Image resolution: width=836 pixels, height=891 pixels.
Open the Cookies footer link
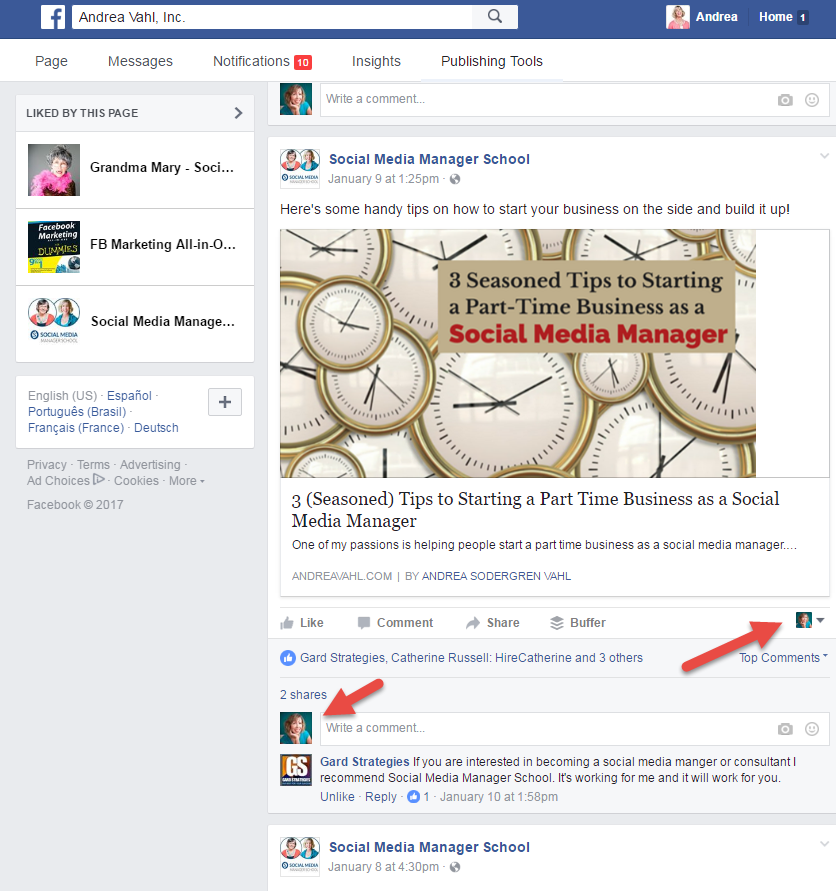pos(136,481)
